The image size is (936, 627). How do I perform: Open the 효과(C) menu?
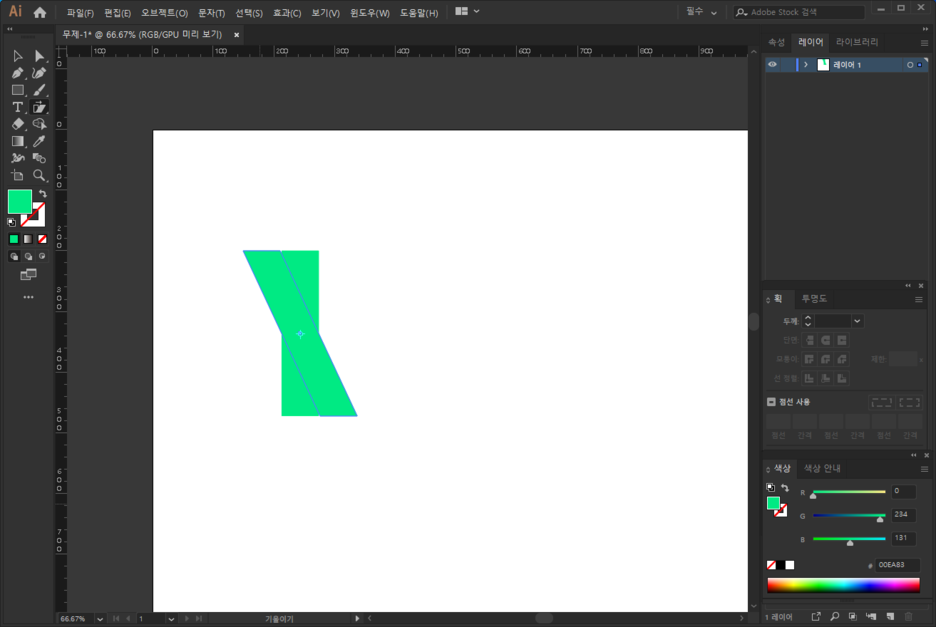pyautogui.click(x=287, y=13)
